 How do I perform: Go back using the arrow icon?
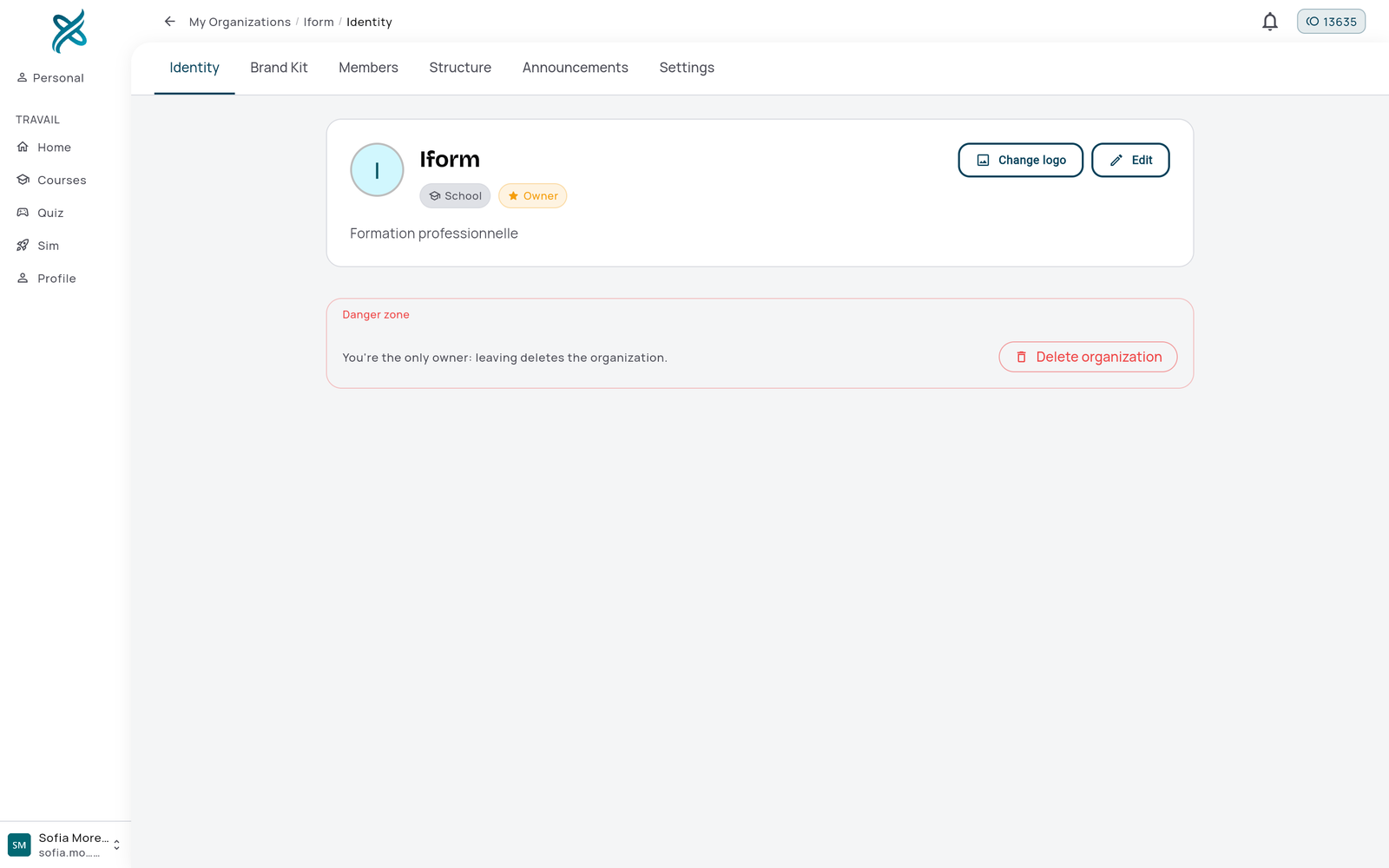click(x=170, y=22)
